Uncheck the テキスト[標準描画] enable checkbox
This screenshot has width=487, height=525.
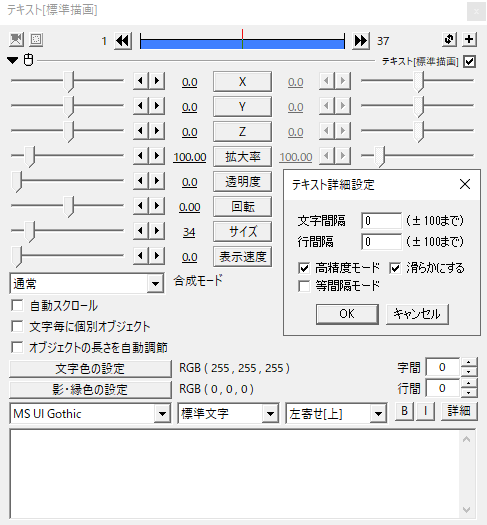pos(469,61)
